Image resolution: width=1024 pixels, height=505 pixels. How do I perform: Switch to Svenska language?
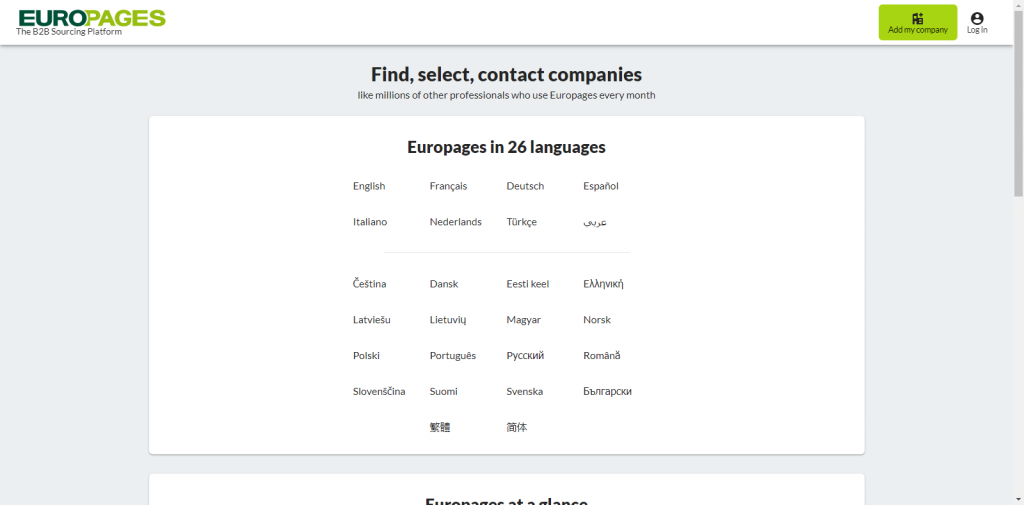pyautogui.click(x=524, y=392)
